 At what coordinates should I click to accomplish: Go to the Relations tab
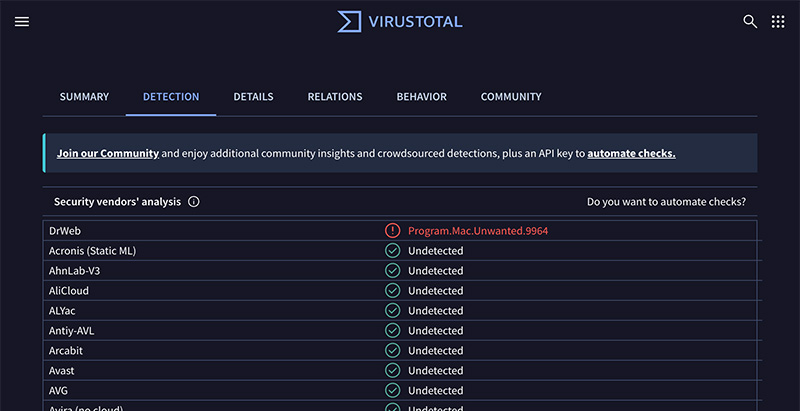click(335, 97)
